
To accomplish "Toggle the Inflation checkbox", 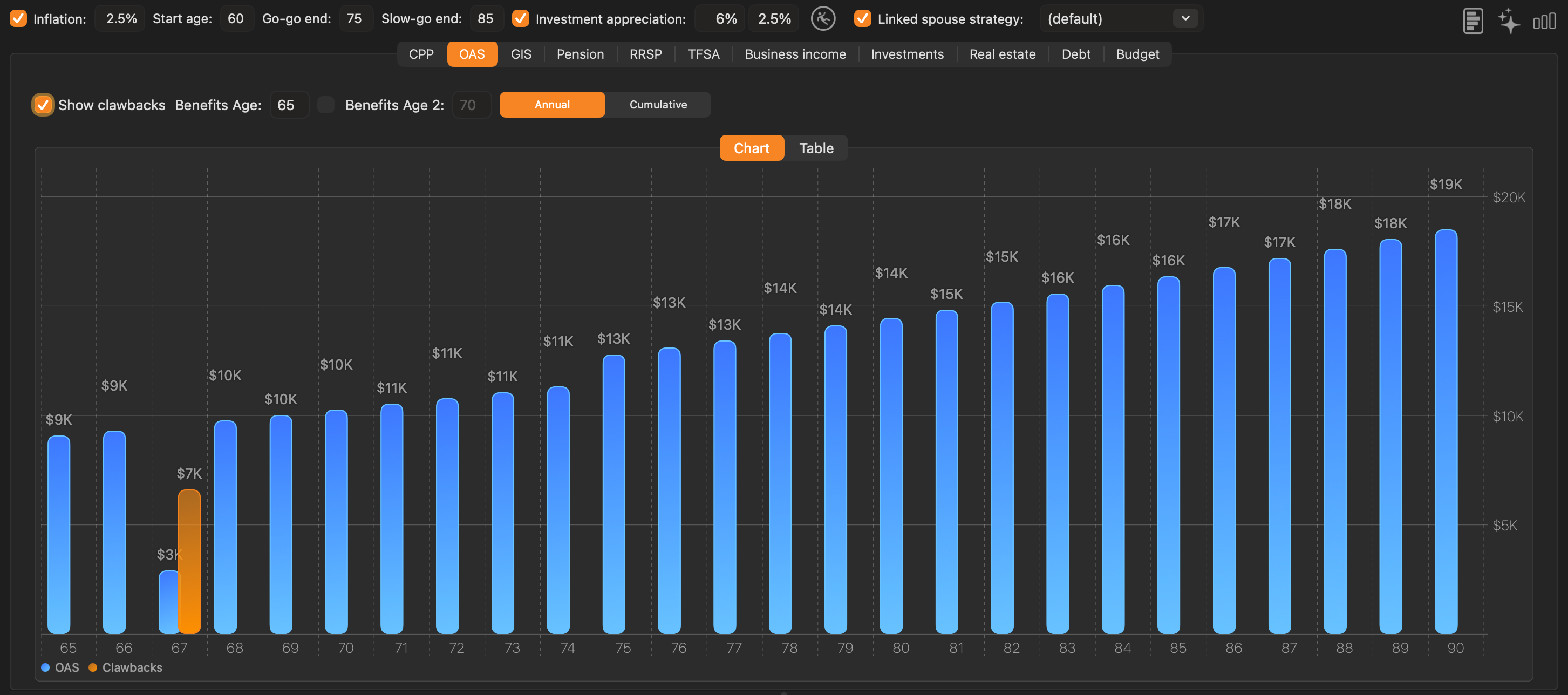I will [x=19, y=19].
